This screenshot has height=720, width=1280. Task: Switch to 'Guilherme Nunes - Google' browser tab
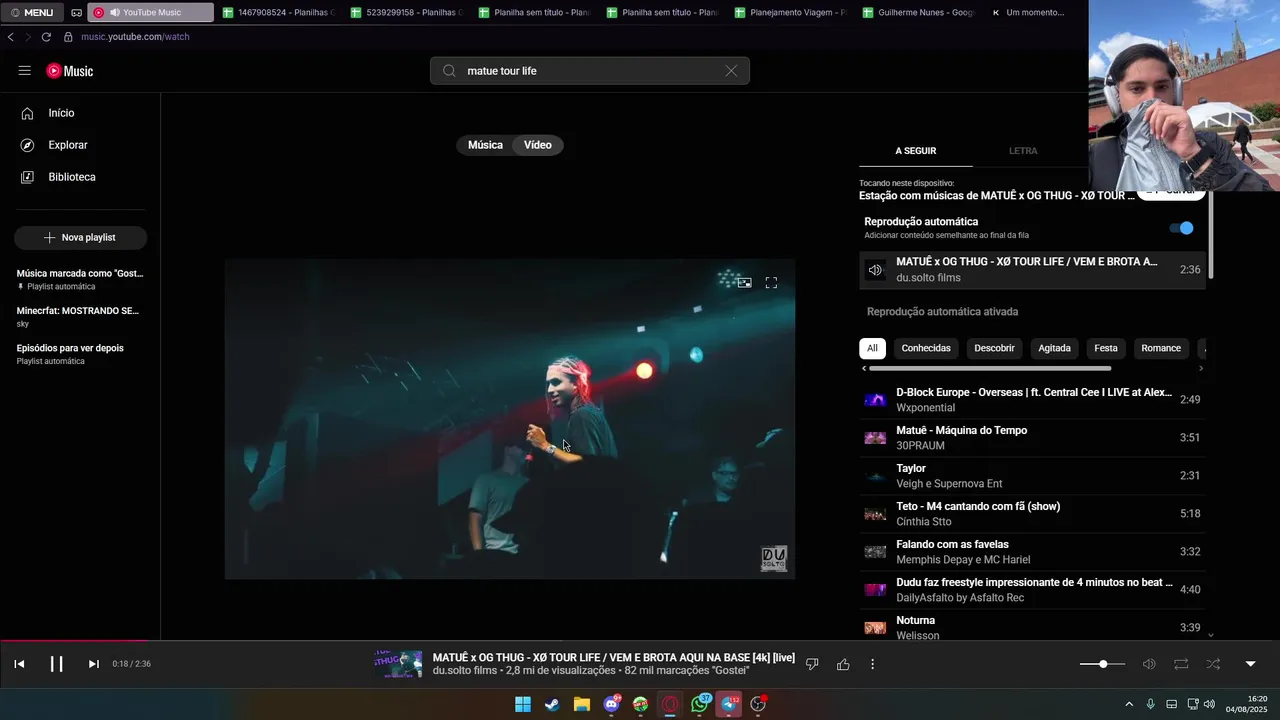918,13
